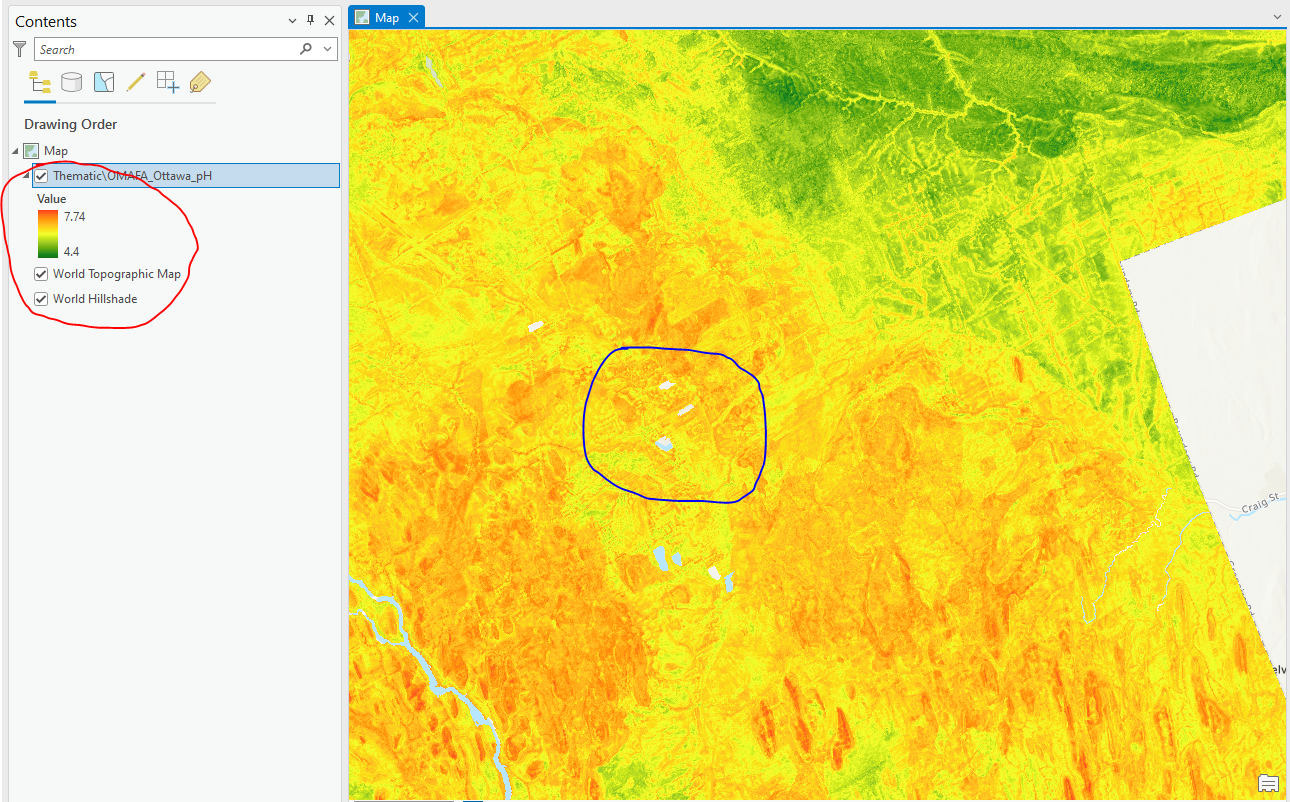
Task: Hide the World Hillshade basemap layer
Action: 40,298
